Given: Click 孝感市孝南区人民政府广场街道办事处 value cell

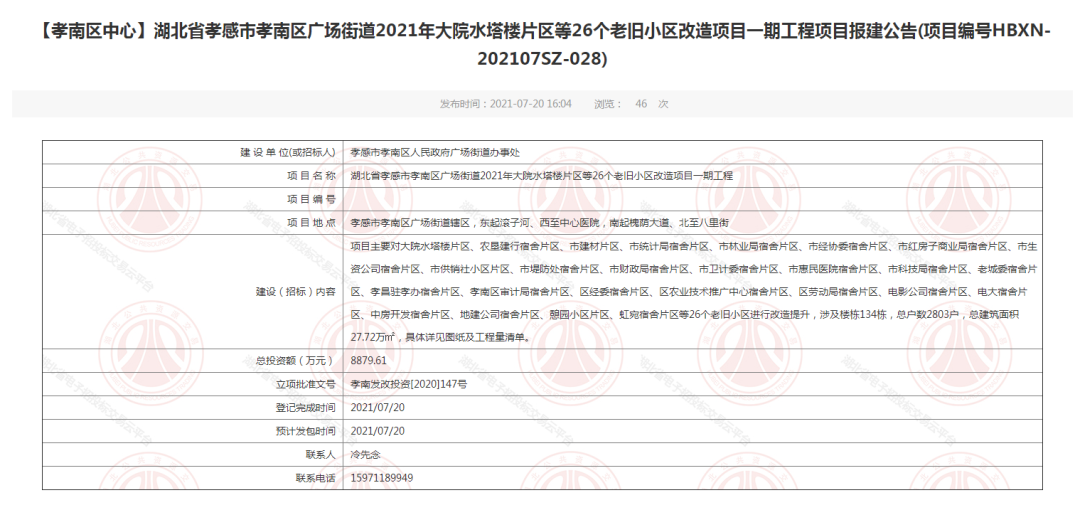Looking at the screenshot, I should pyautogui.click(x=435, y=153).
